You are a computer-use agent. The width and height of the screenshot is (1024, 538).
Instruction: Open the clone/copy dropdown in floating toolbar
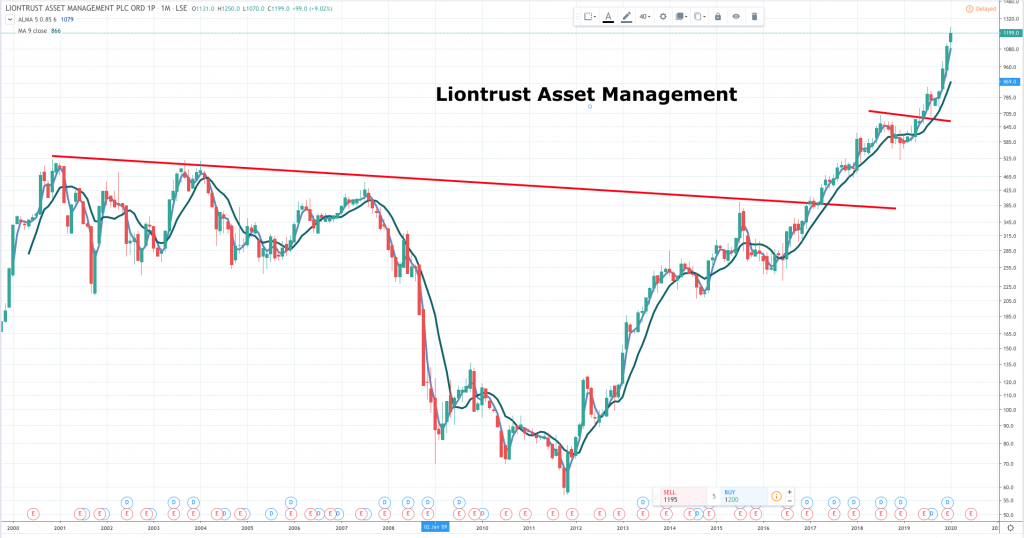[x=699, y=16]
